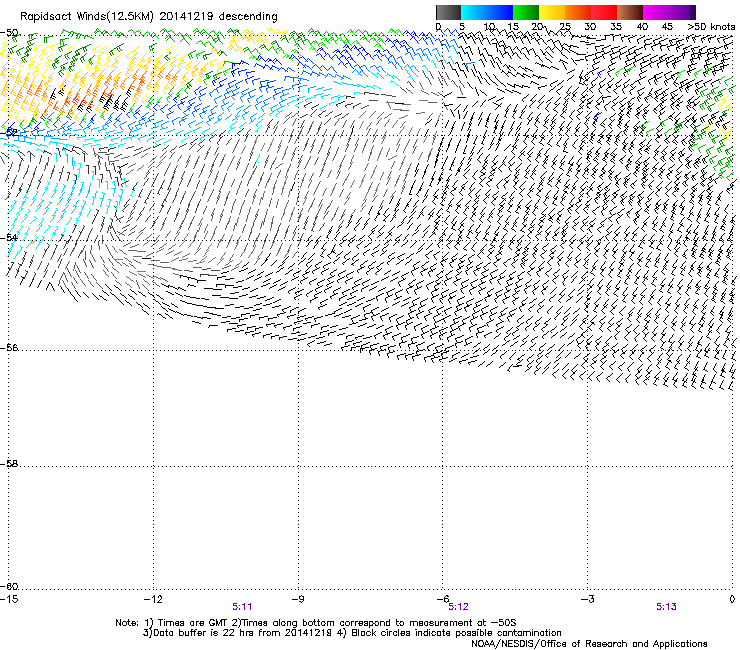The image size is (740, 650).
Task: Click the brown 35-40 knots legend swatch
Action: click(630, 12)
